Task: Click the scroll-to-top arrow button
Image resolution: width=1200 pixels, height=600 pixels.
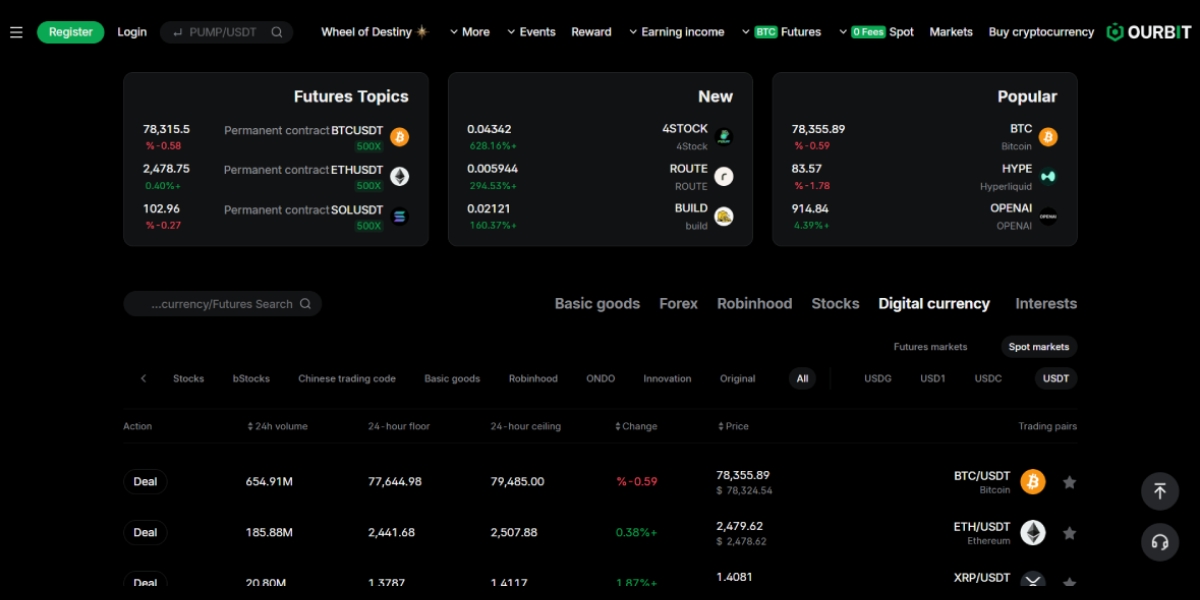Action: coord(1160,491)
